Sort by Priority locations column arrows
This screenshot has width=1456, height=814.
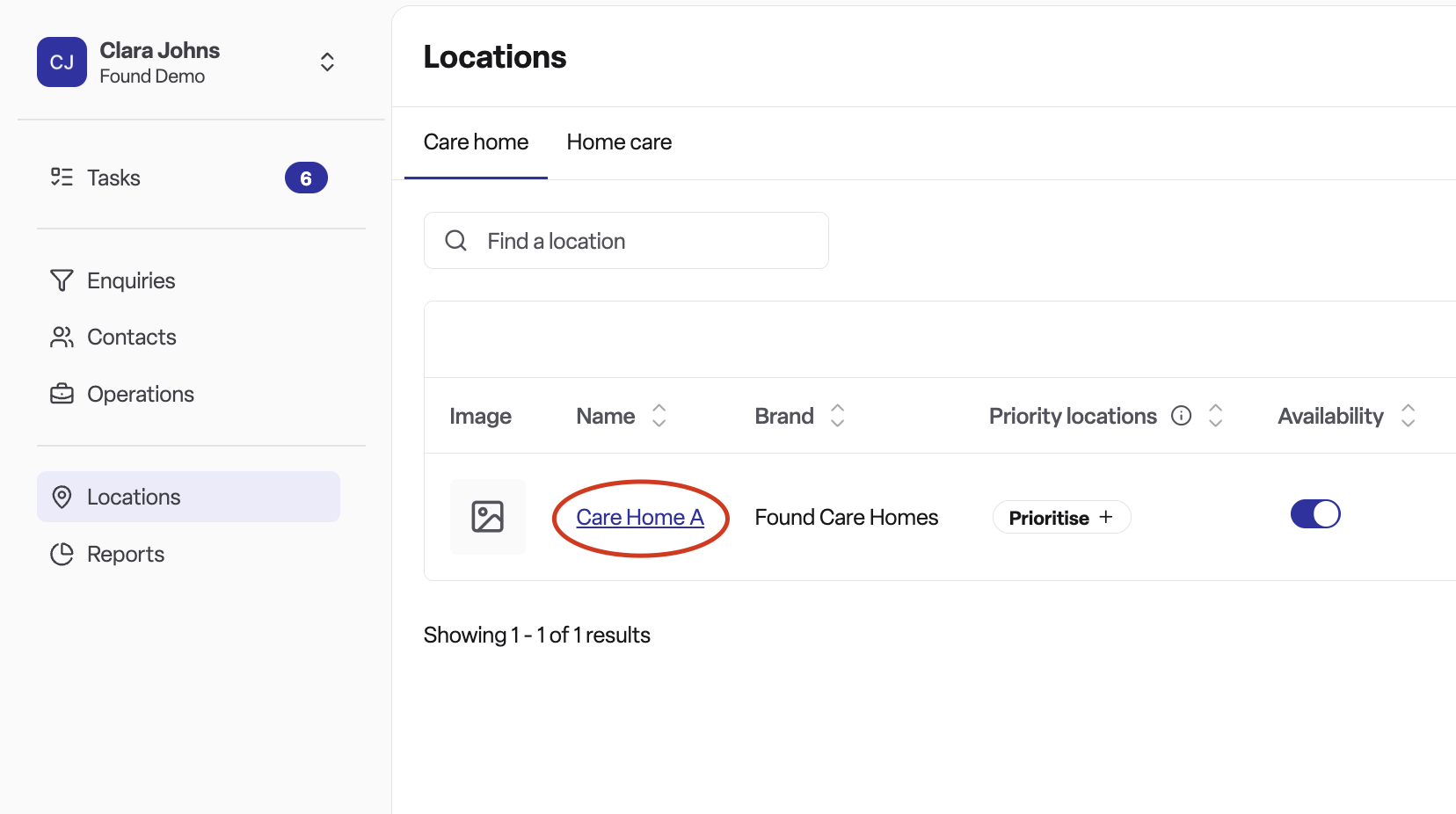point(1215,416)
